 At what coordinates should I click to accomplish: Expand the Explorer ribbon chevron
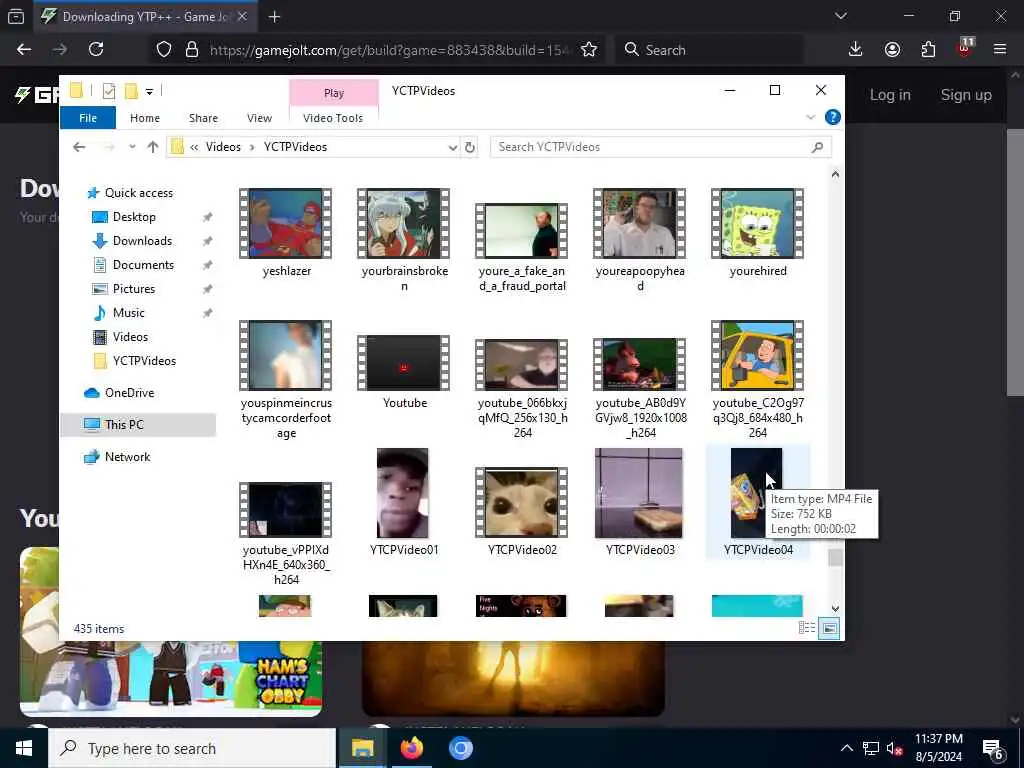click(810, 118)
